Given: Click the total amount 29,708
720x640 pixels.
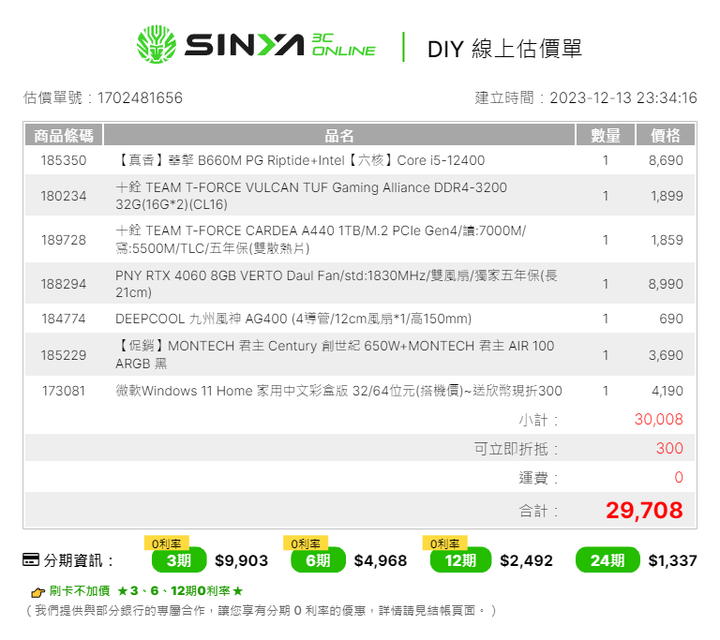Looking at the screenshot, I should [x=644, y=511].
